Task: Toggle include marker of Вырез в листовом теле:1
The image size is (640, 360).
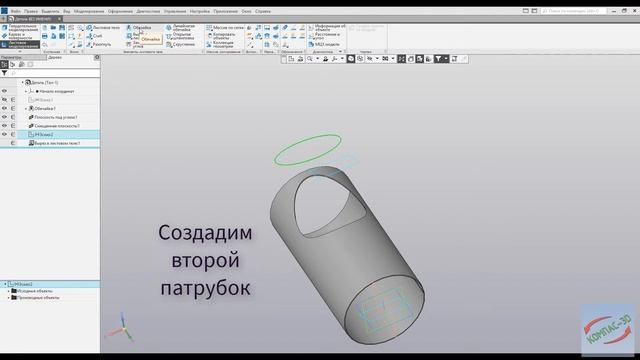Action: pyautogui.click(x=13, y=143)
